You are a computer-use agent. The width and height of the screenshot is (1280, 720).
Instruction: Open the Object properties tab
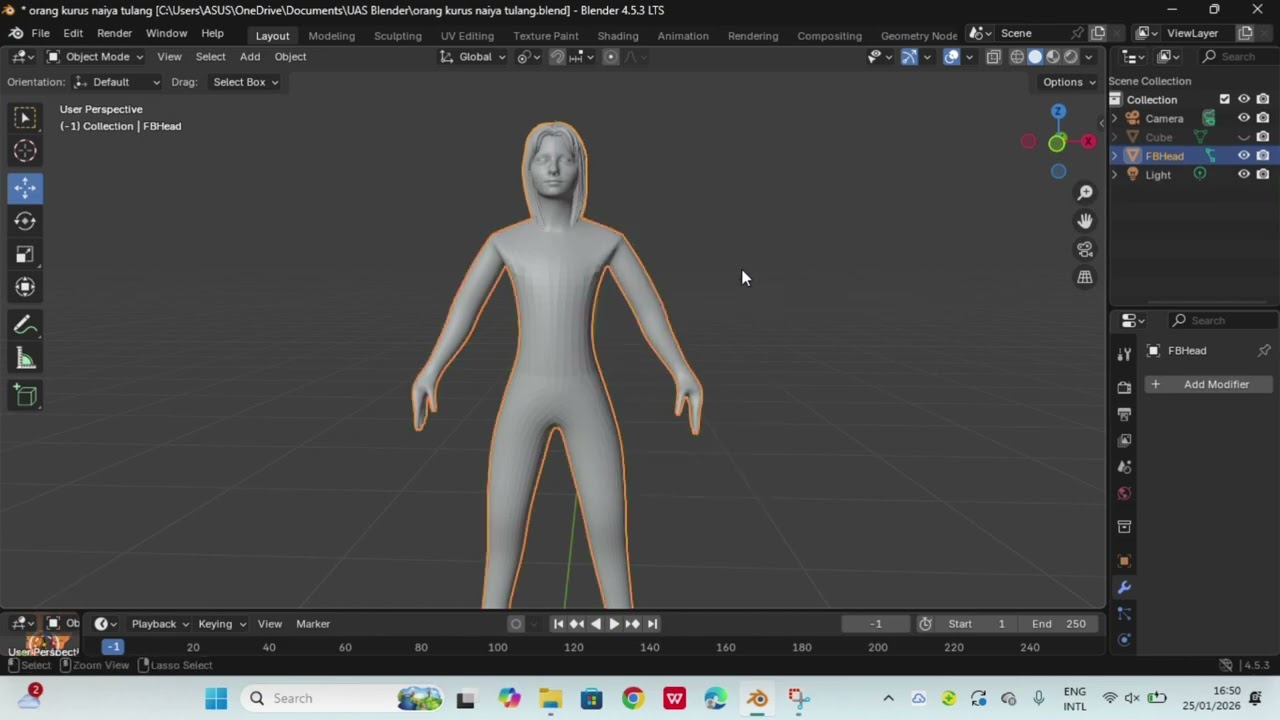coord(1124,560)
